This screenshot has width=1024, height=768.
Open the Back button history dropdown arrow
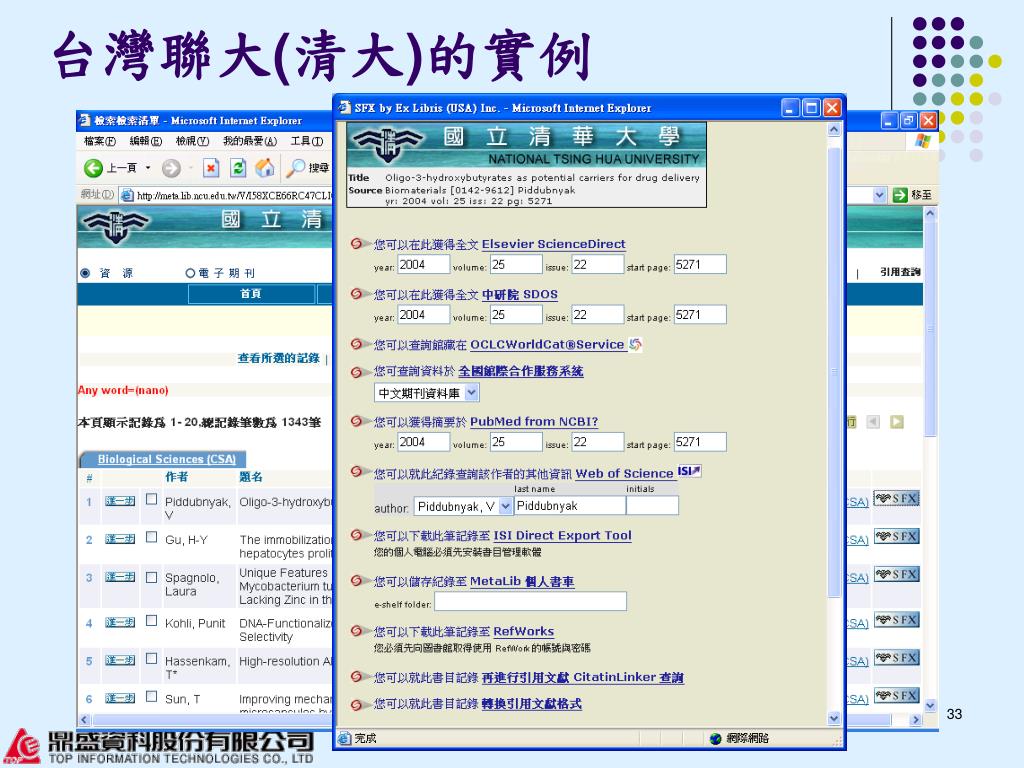[148, 168]
